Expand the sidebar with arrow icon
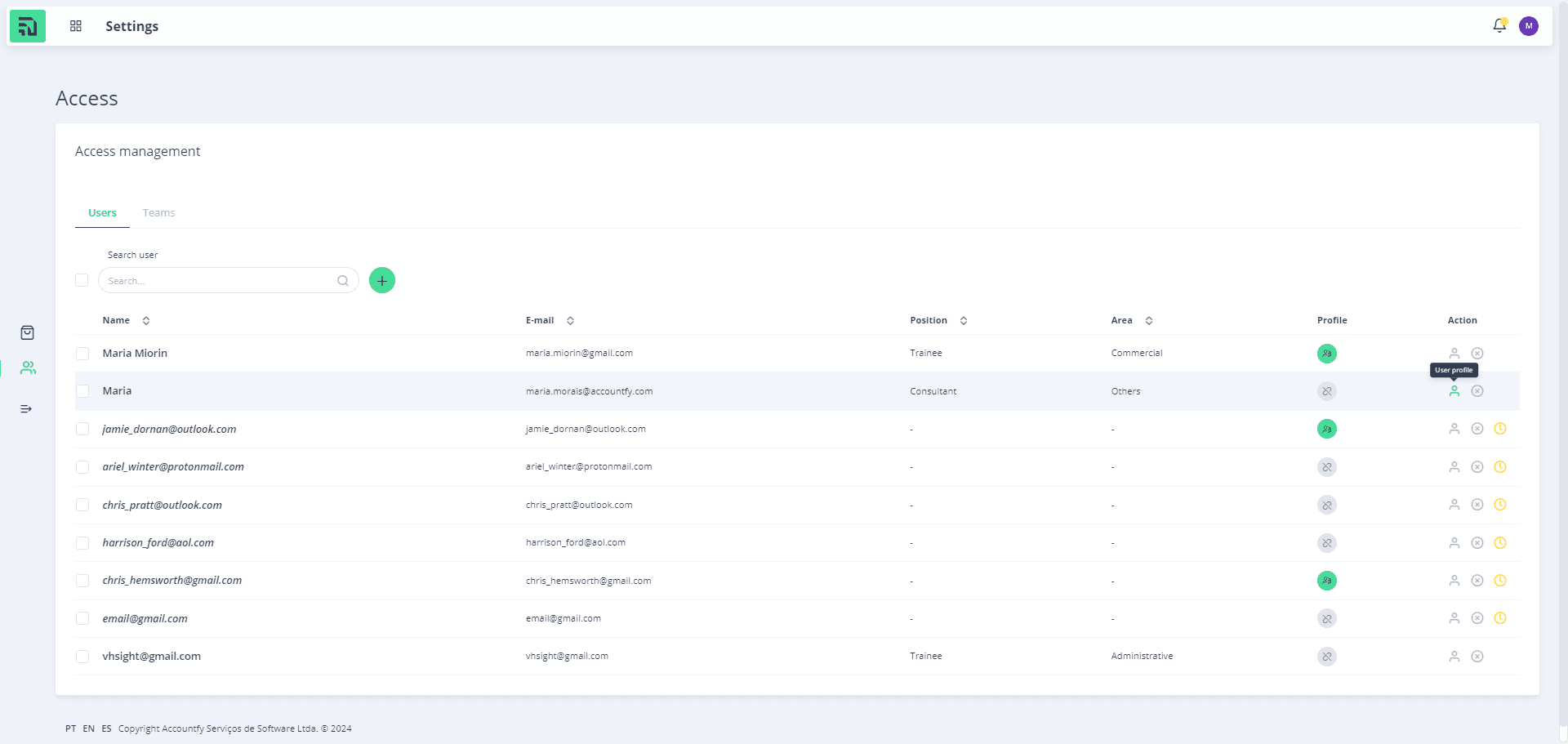 (26, 408)
